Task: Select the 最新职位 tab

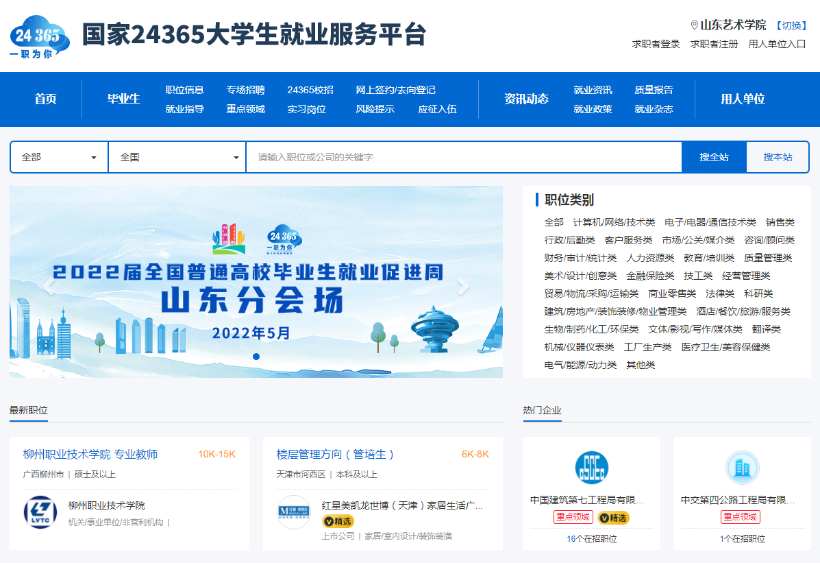Action: (29, 410)
